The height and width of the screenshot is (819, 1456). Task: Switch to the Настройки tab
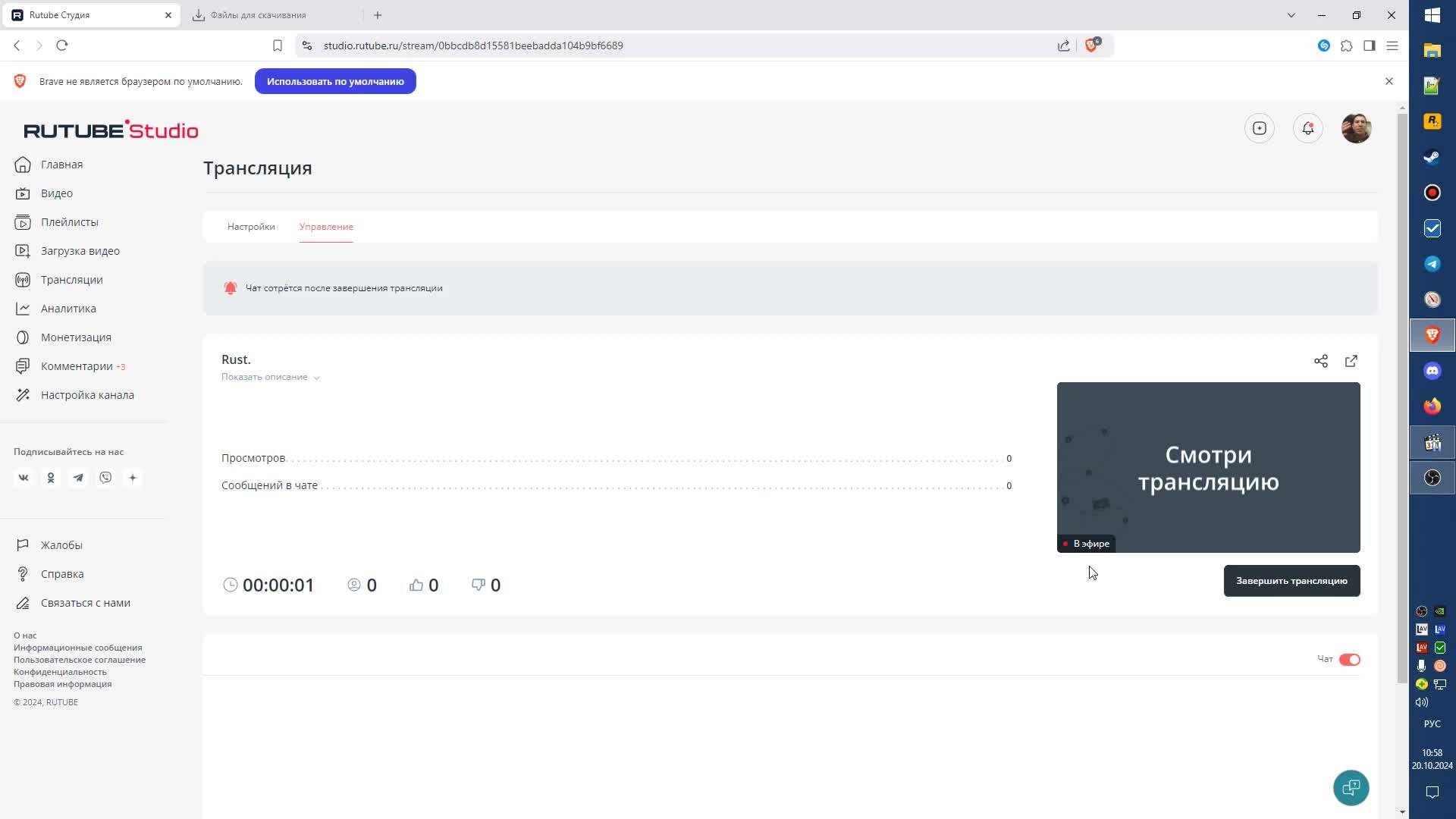[x=251, y=227]
